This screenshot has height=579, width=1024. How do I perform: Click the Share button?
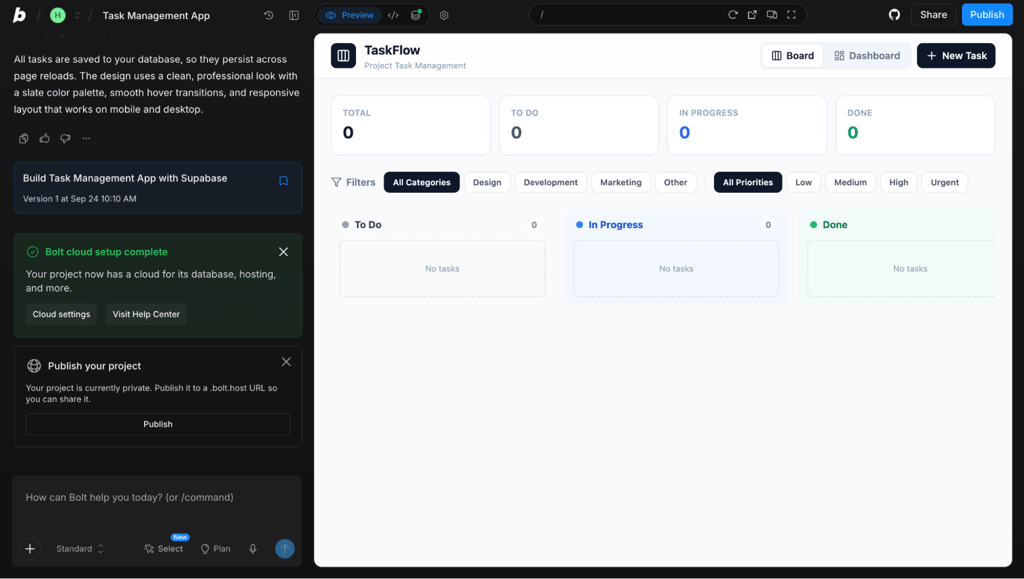933,15
